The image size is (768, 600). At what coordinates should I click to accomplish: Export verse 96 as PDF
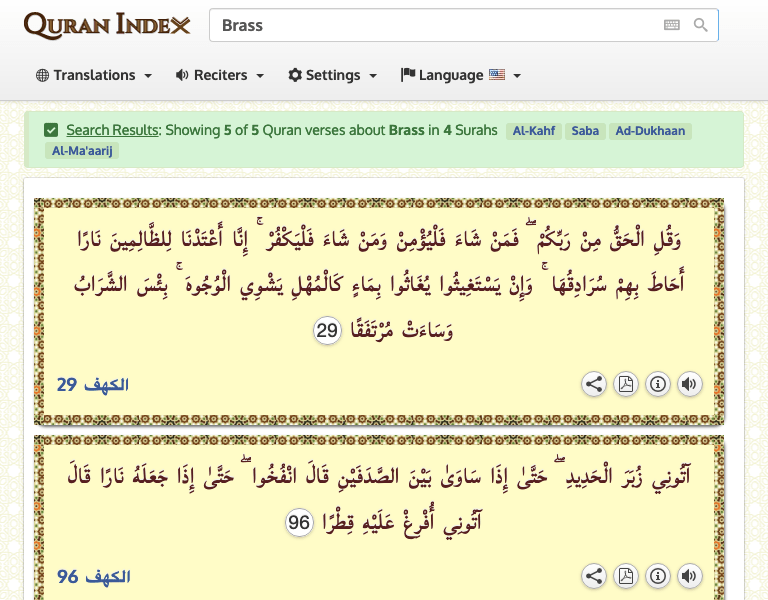(x=625, y=576)
